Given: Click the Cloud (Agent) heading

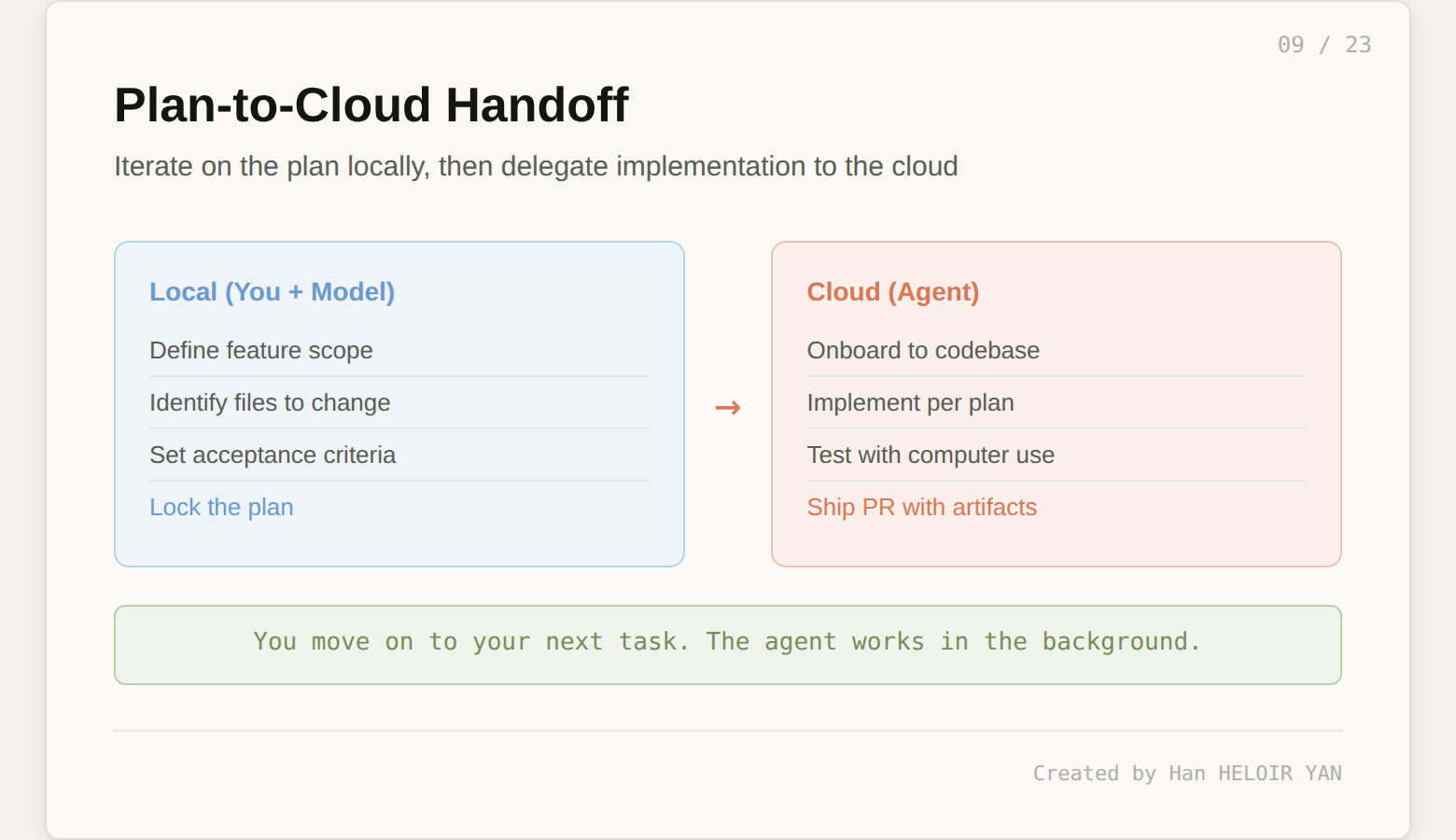Looking at the screenshot, I should [892, 292].
